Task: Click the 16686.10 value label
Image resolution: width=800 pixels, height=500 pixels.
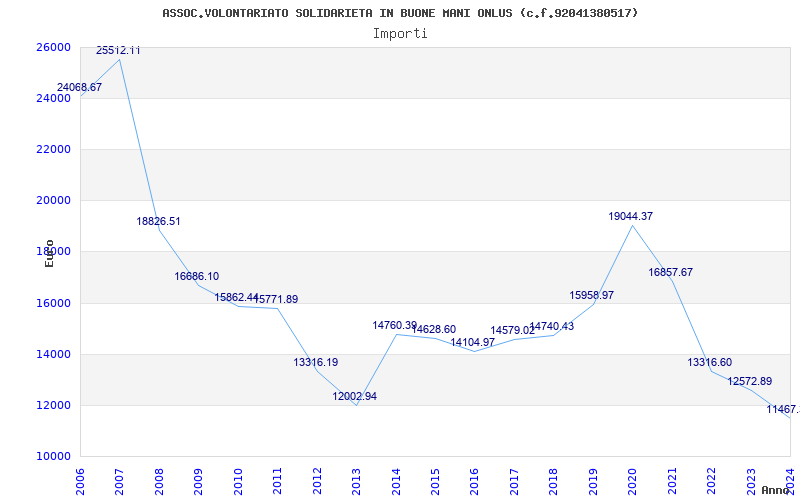Action: point(196,276)
